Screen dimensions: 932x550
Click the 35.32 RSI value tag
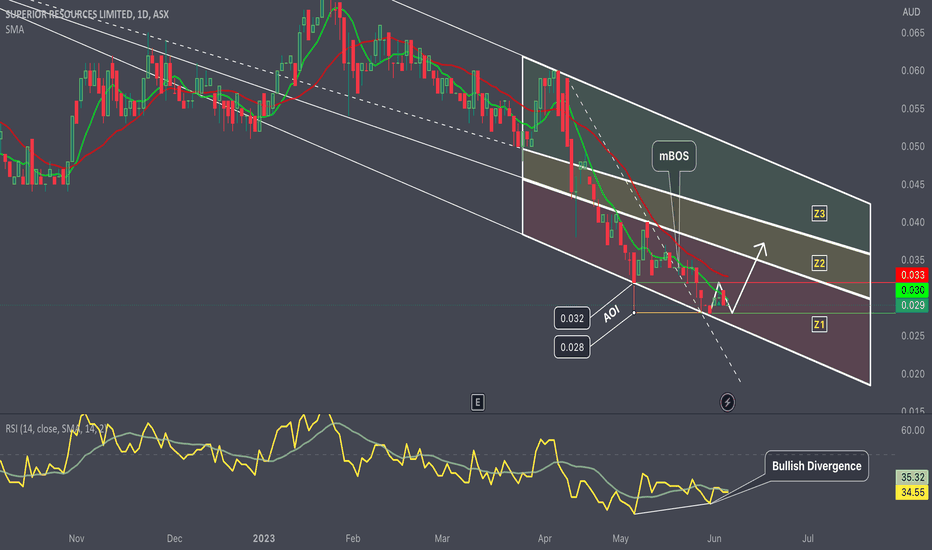tap(912, 477)
